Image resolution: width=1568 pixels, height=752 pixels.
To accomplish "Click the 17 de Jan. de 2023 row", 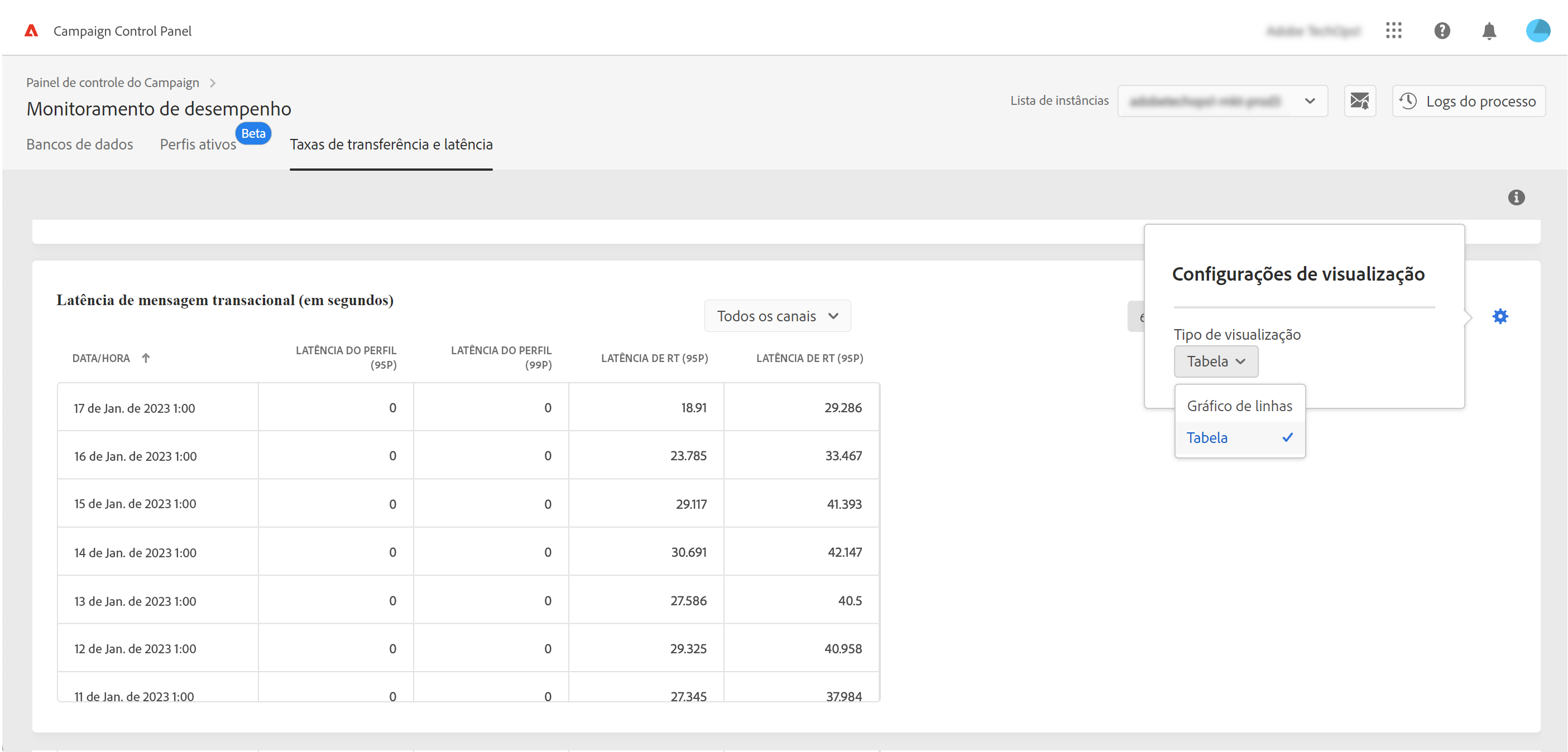I will [134, 408].
